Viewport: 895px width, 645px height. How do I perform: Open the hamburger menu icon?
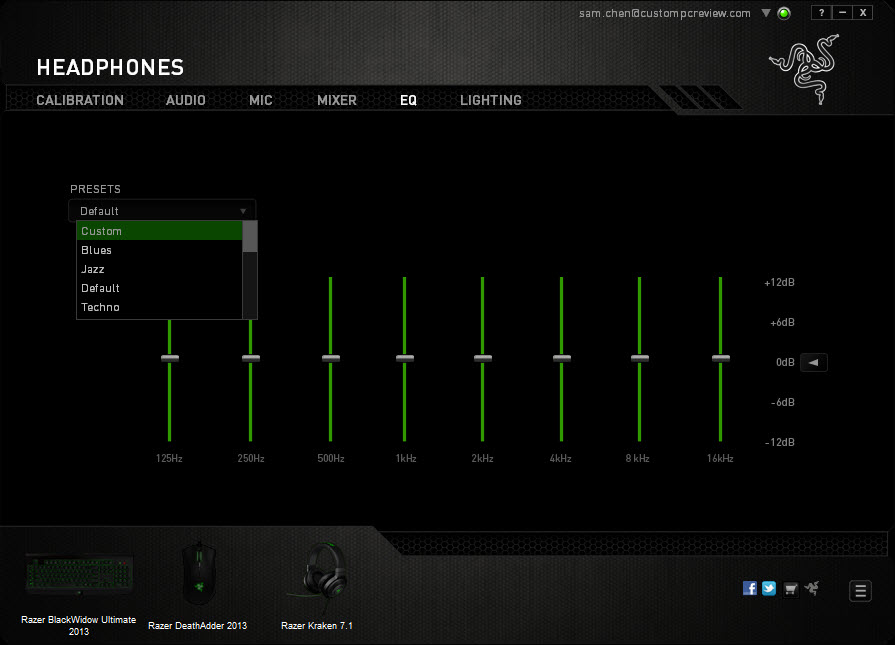(x=860, y=591)
